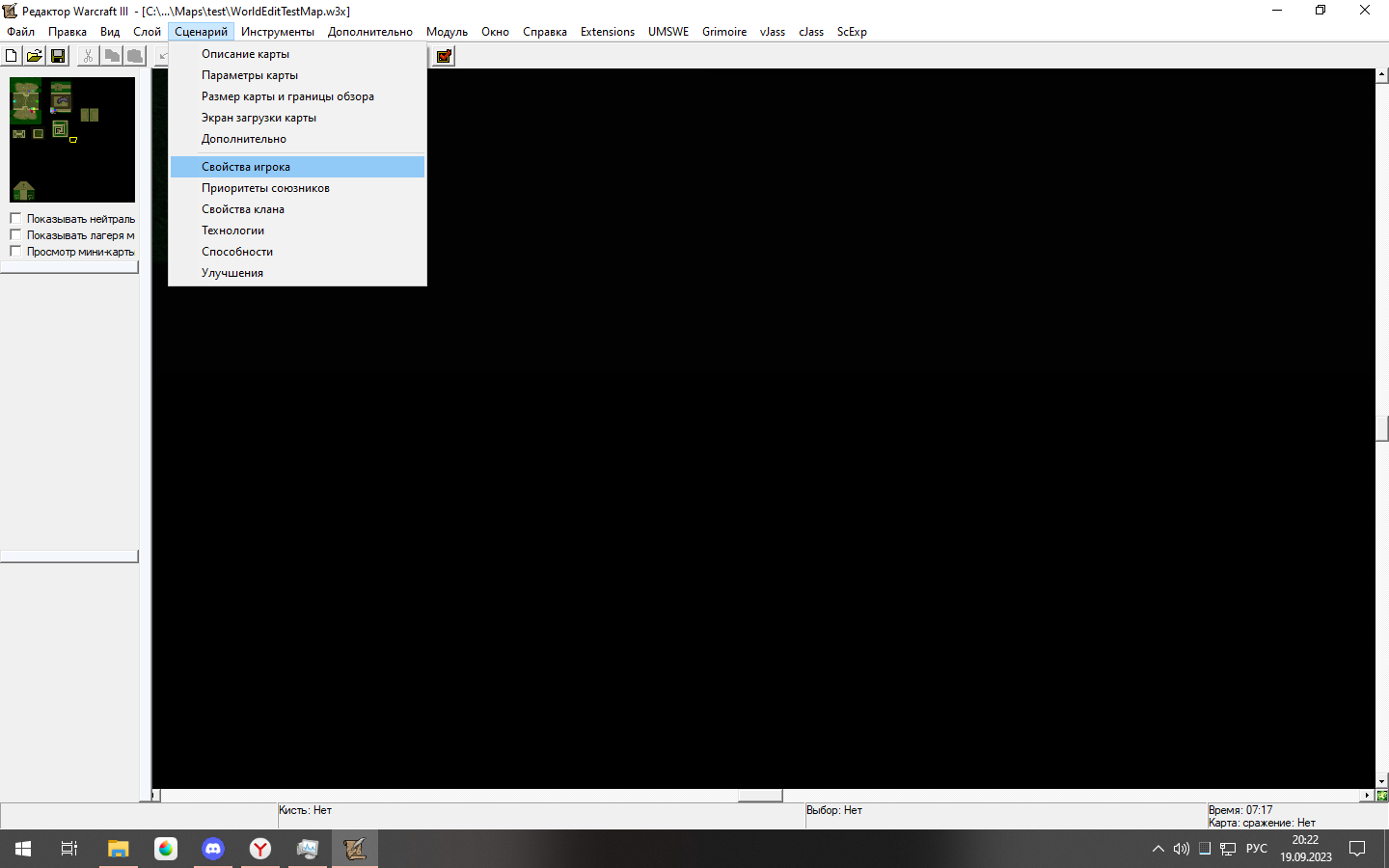This screenshot has width=1389, height=868.
Task: Open the network tray icon
Action: click(1228, 849)
